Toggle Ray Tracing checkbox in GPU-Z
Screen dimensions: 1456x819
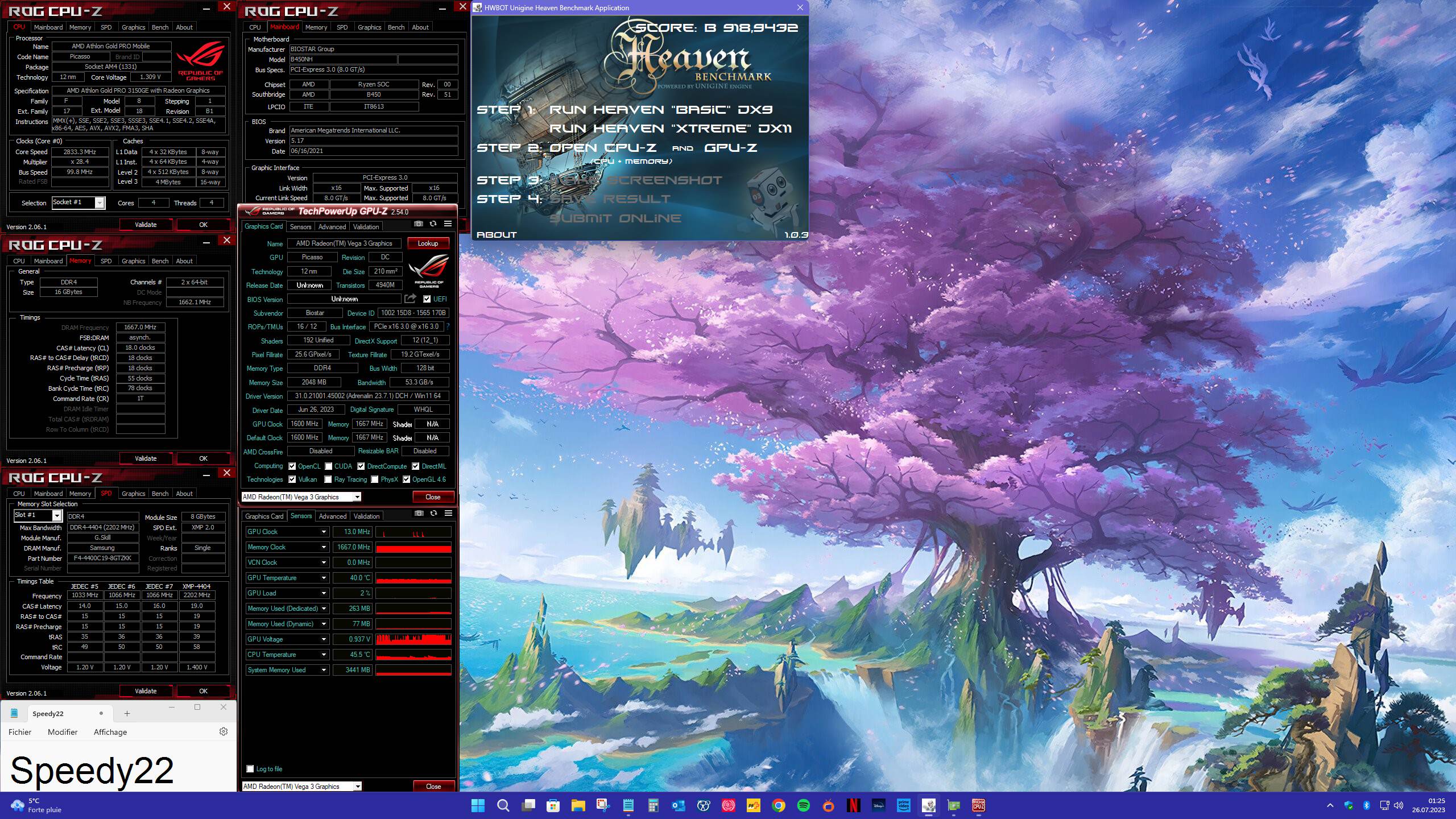point(328,479)
